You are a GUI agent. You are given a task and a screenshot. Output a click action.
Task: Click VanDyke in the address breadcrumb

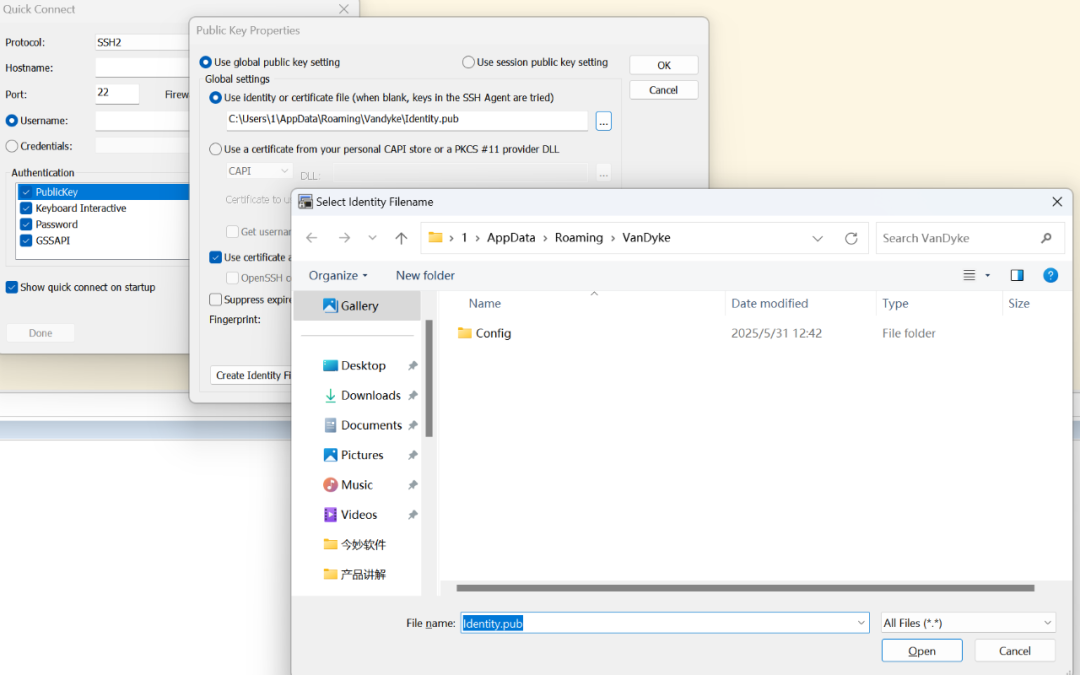click(646, 238)
